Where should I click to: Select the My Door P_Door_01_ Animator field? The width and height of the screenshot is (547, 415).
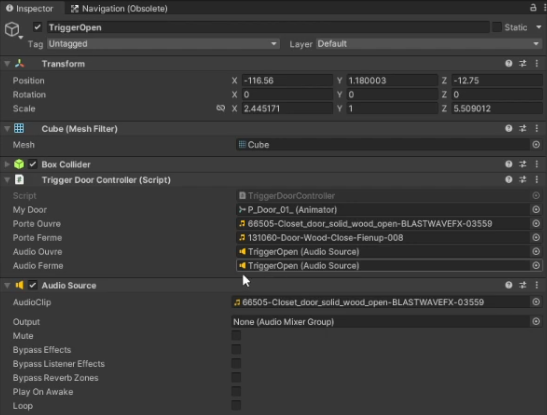click(x=383, y=210)
